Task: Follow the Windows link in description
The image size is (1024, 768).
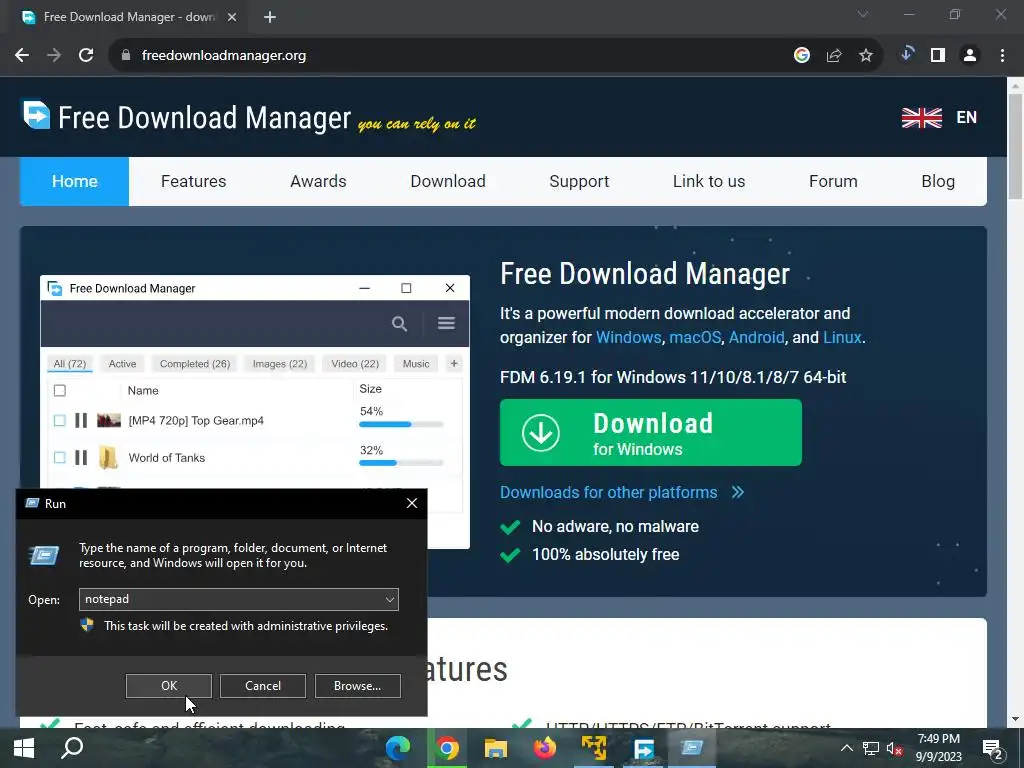Action: click(628, 338)
